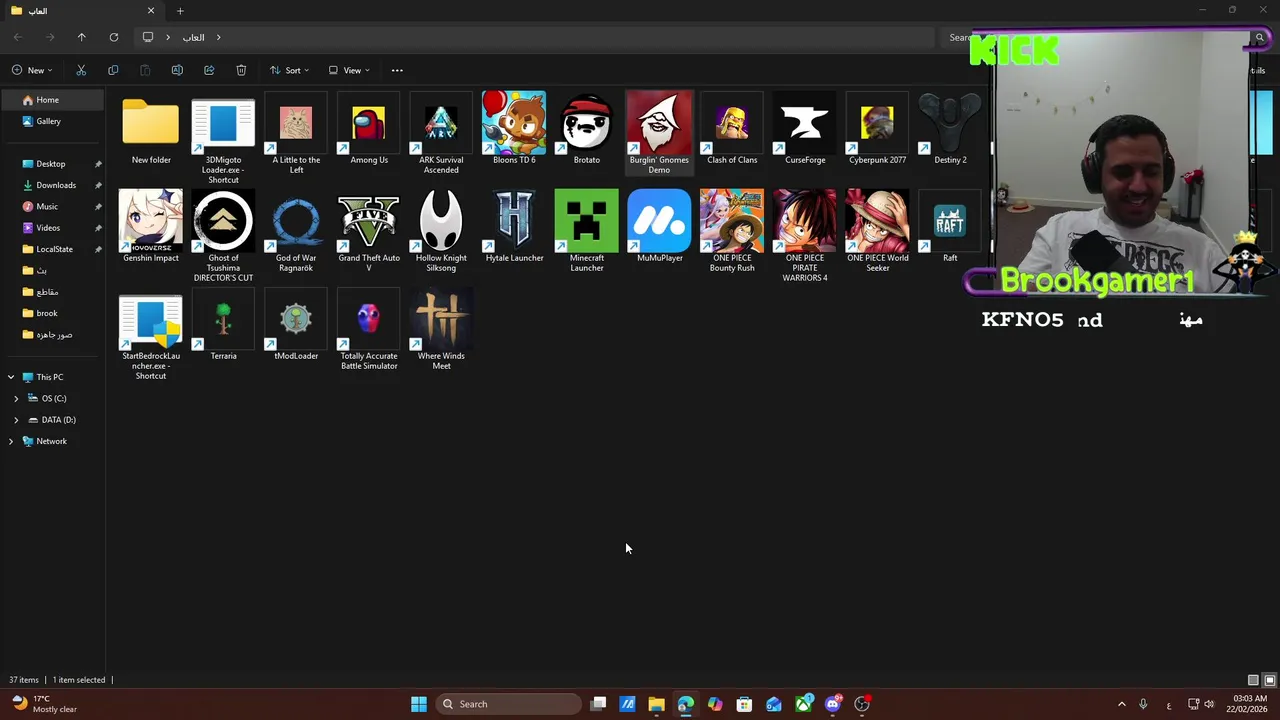1280x720 pixels.
Task: Select ONE PIECE Bounty Rush icon
Action: click(732, 231)
